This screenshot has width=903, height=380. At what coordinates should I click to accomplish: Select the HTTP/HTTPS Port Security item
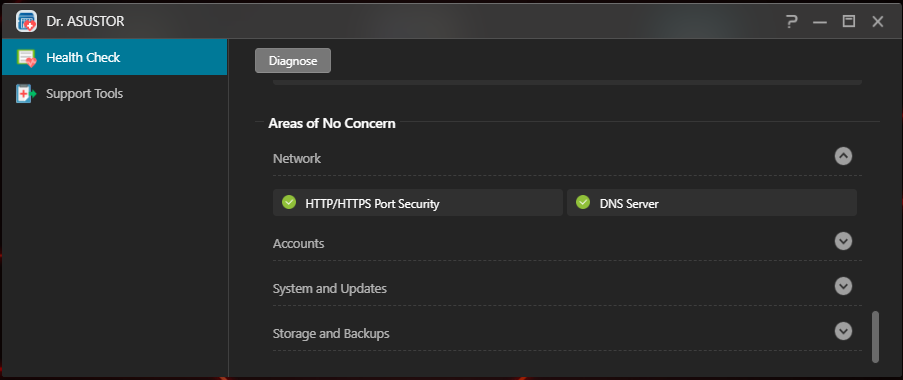[418, 203]
